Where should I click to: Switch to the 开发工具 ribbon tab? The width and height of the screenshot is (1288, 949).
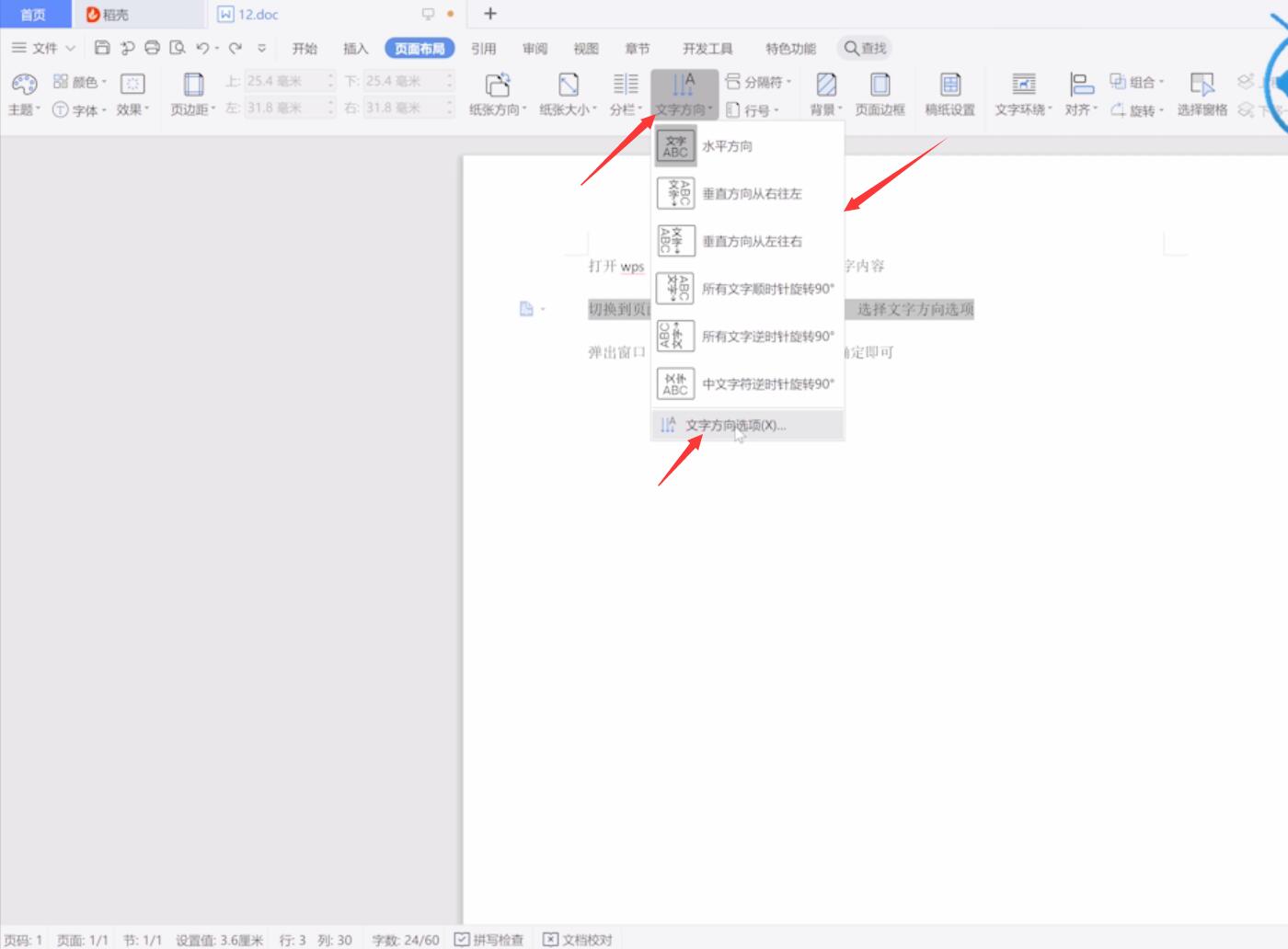click(x=707, y=48)
